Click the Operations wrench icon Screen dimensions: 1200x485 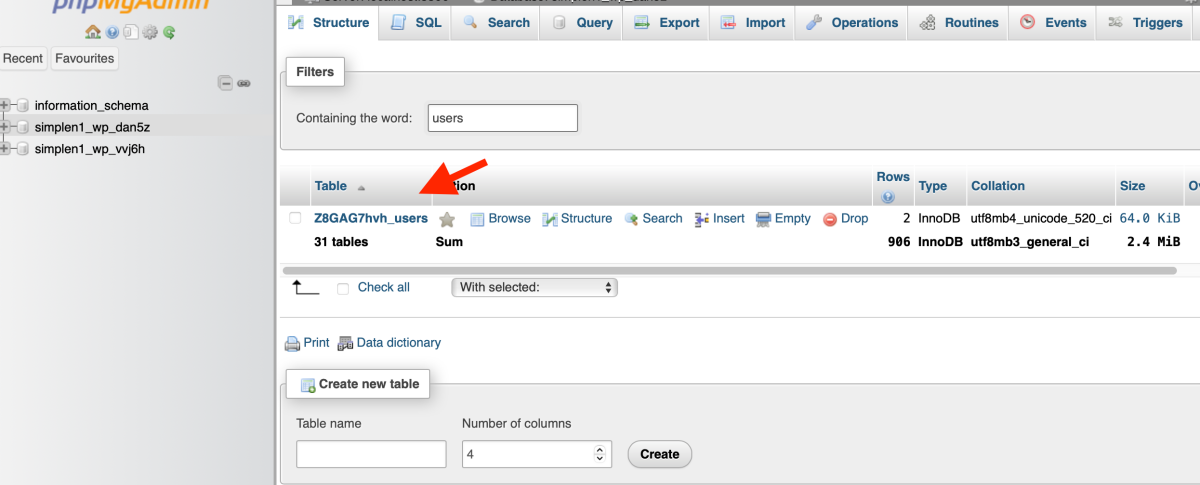(814, 22)
